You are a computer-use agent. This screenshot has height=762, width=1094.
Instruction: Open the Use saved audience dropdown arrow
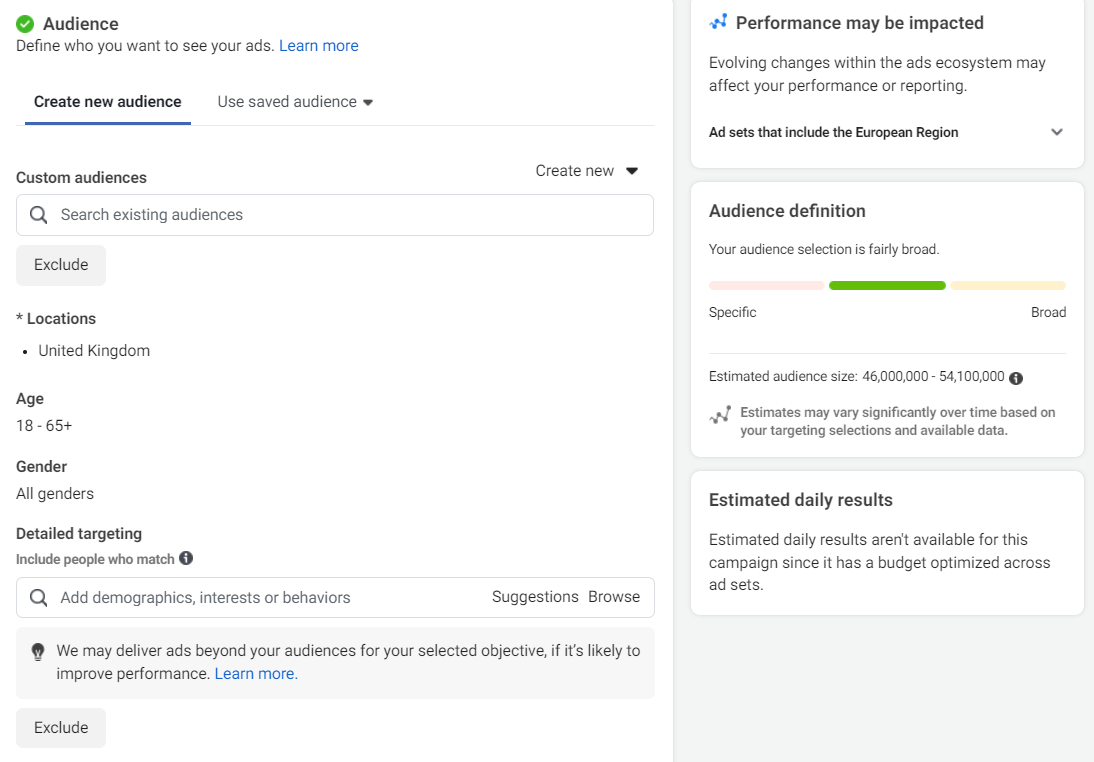click(x=368, y=103)
